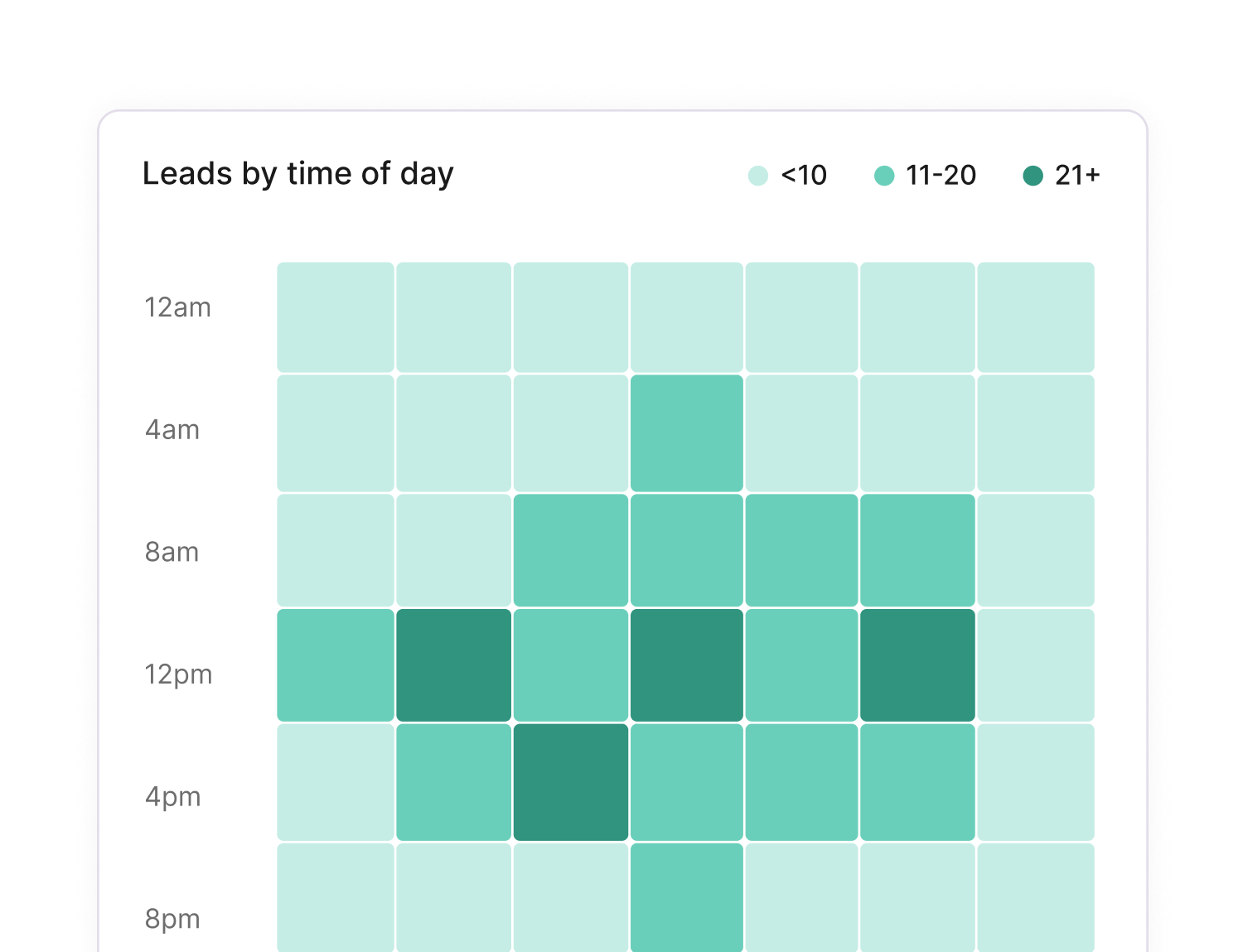The width and height of the screenshot is (1243, 952).
Task: Click the <10 legend dot
Action: pos(757,176)
